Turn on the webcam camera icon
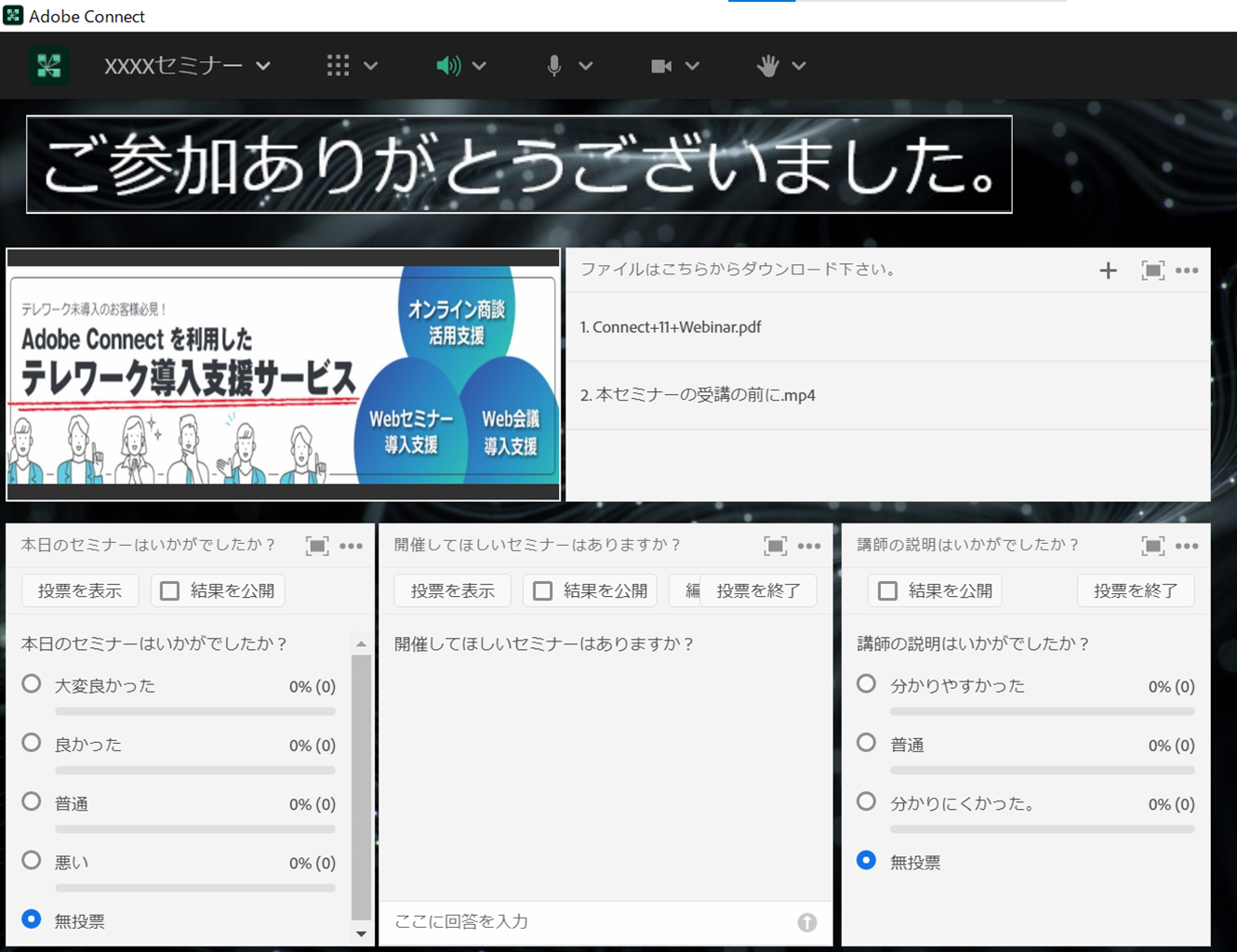1237x952 pixels. tap(661, 66)
